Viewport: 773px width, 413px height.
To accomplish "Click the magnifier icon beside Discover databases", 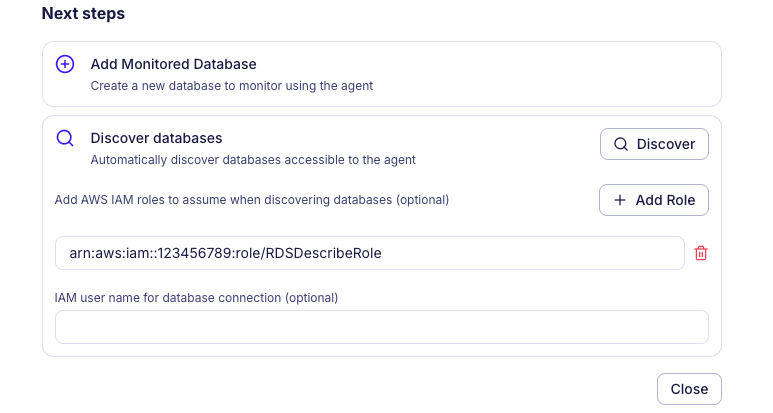I will pyautogui.click(x=65, y=138).
